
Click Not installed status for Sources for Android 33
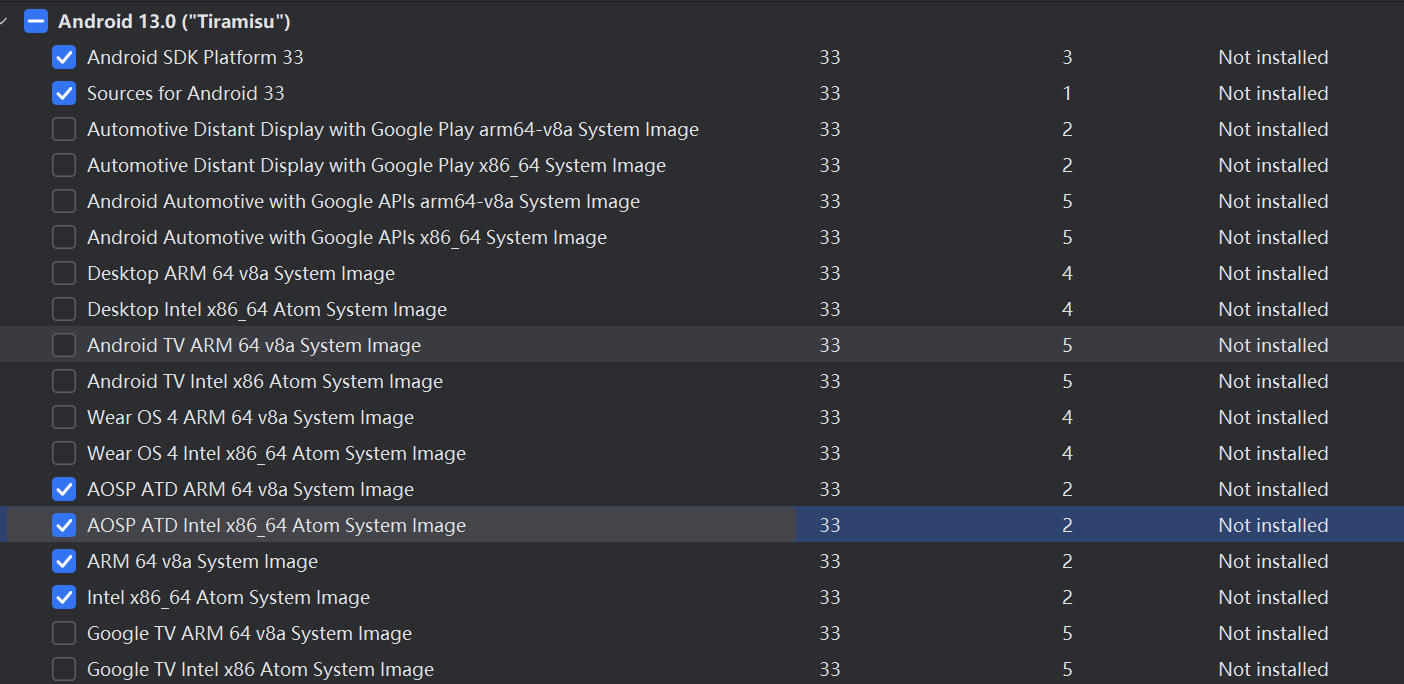(1273, 93)
